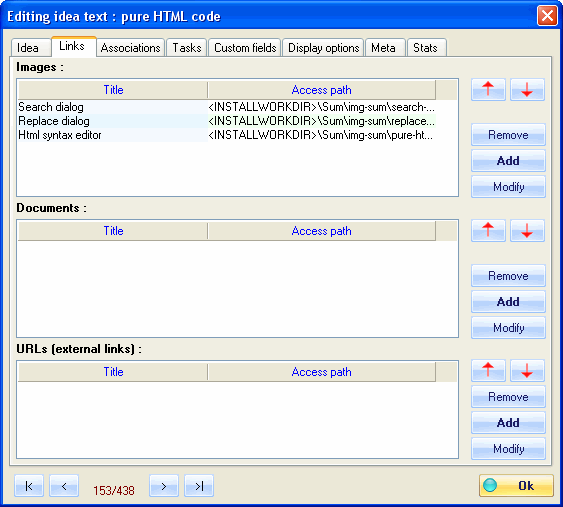This screenshot has width=563, height=507.
Task: Add a new image link
Action: point(508,161)
